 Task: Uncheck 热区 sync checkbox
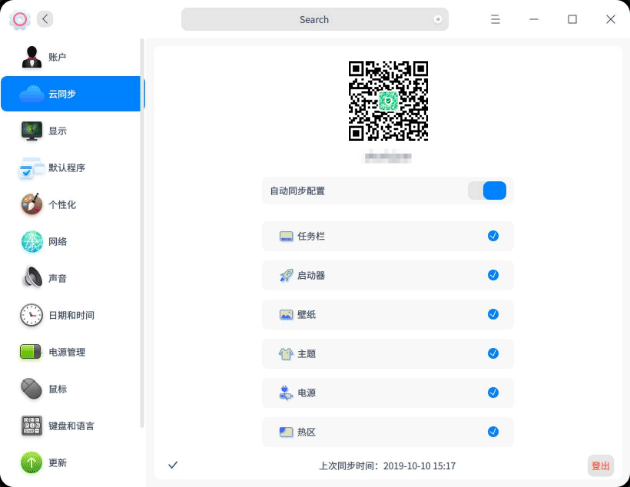493,432
